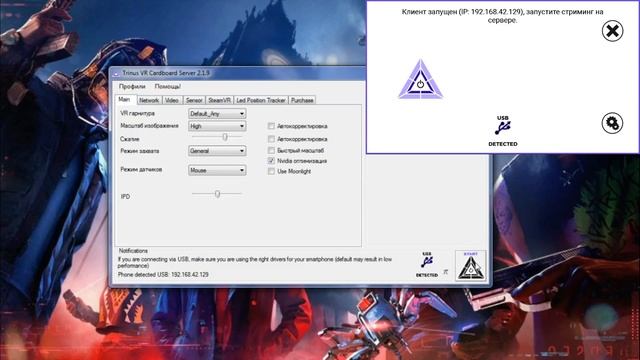
Task: Click the small pin icon beside START button
Action: [446, 271]
